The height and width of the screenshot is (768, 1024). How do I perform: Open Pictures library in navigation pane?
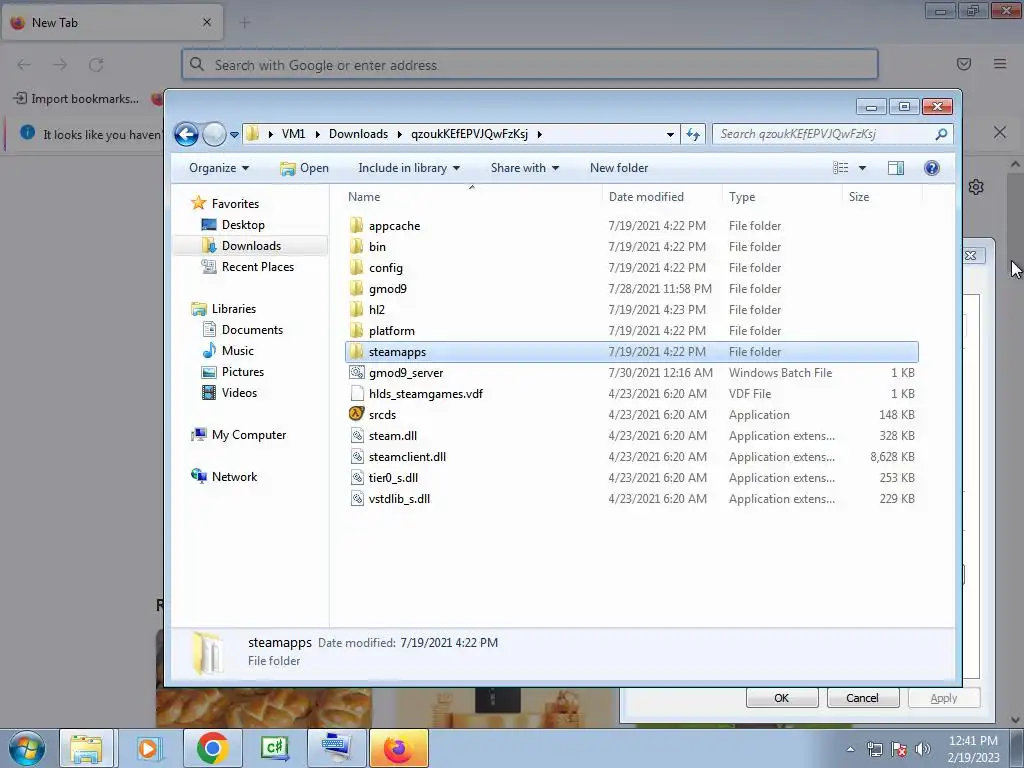coord(242,372)
